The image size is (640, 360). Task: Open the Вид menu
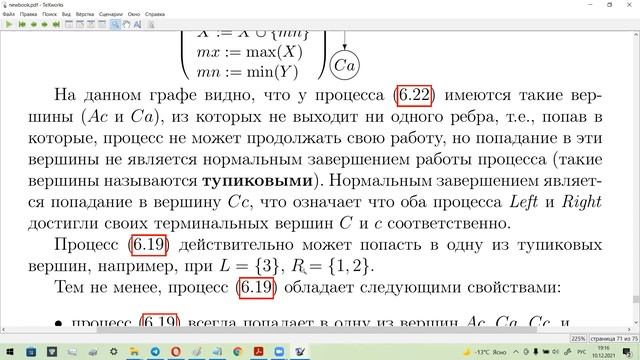click(x=66, y=14)
